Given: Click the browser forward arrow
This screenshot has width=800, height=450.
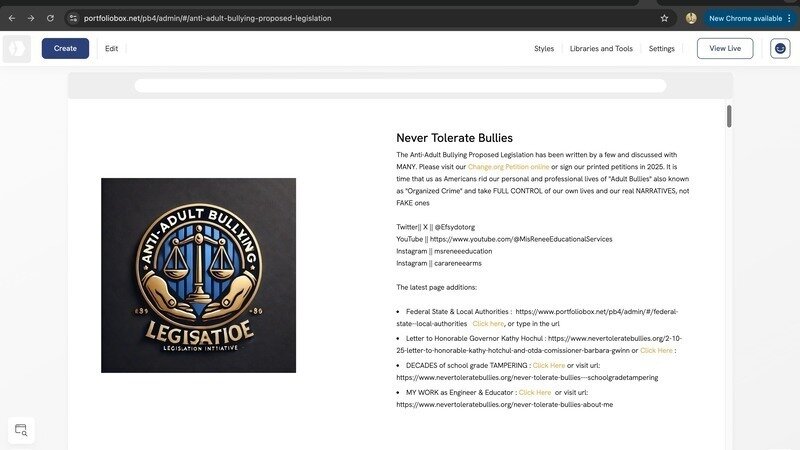Looking at the screenshot, I should (31, 18).
